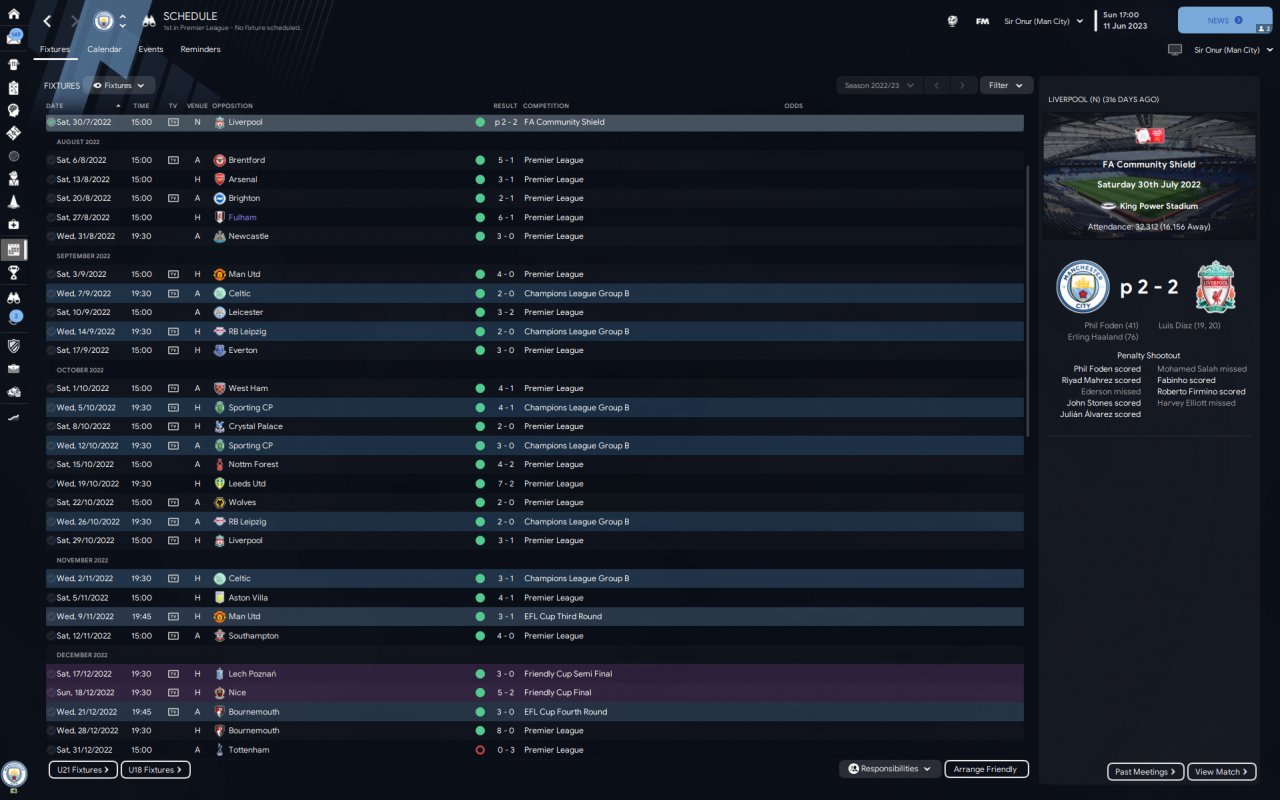
Task: Open the Squad shirt icon in sidebar
Action: click(x=14, y=63)
